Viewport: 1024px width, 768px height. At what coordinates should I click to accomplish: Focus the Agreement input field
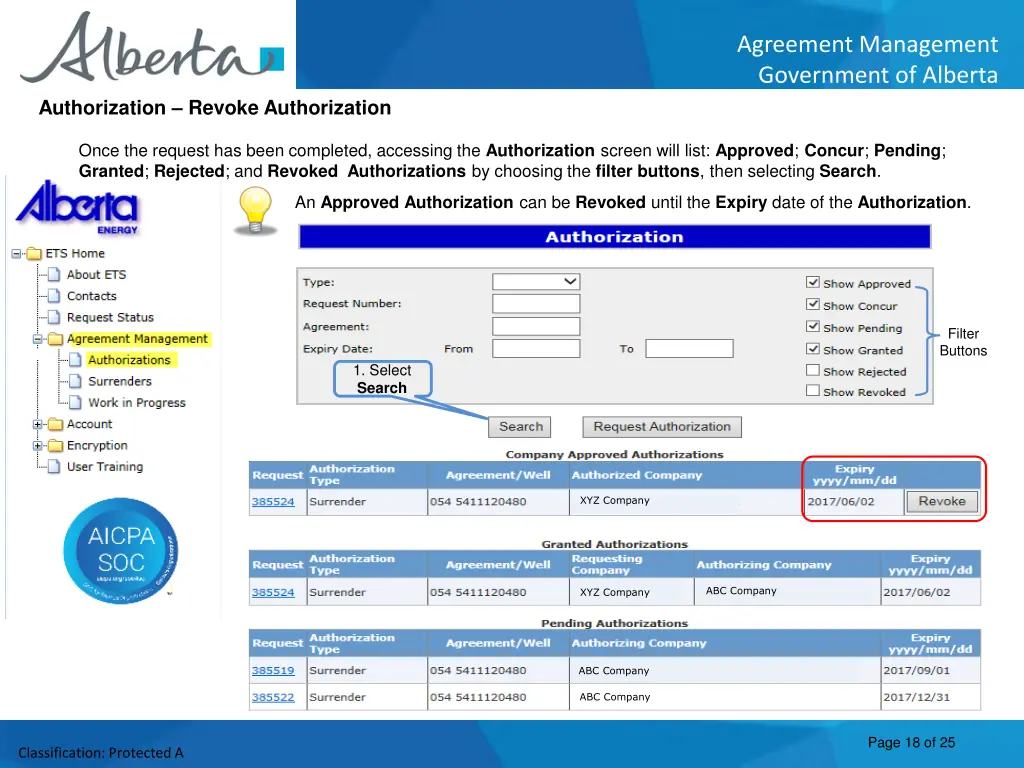[536, 327]
